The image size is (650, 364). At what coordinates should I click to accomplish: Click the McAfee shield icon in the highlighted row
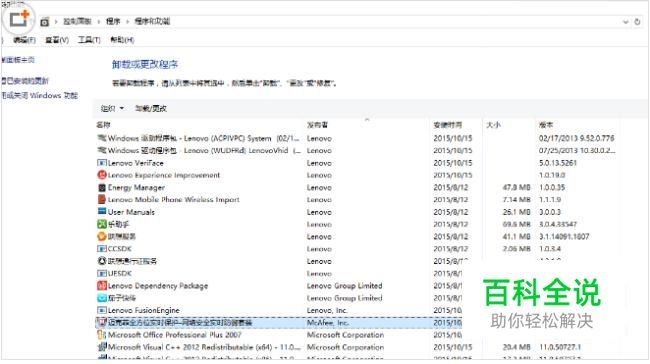point(102,322)
